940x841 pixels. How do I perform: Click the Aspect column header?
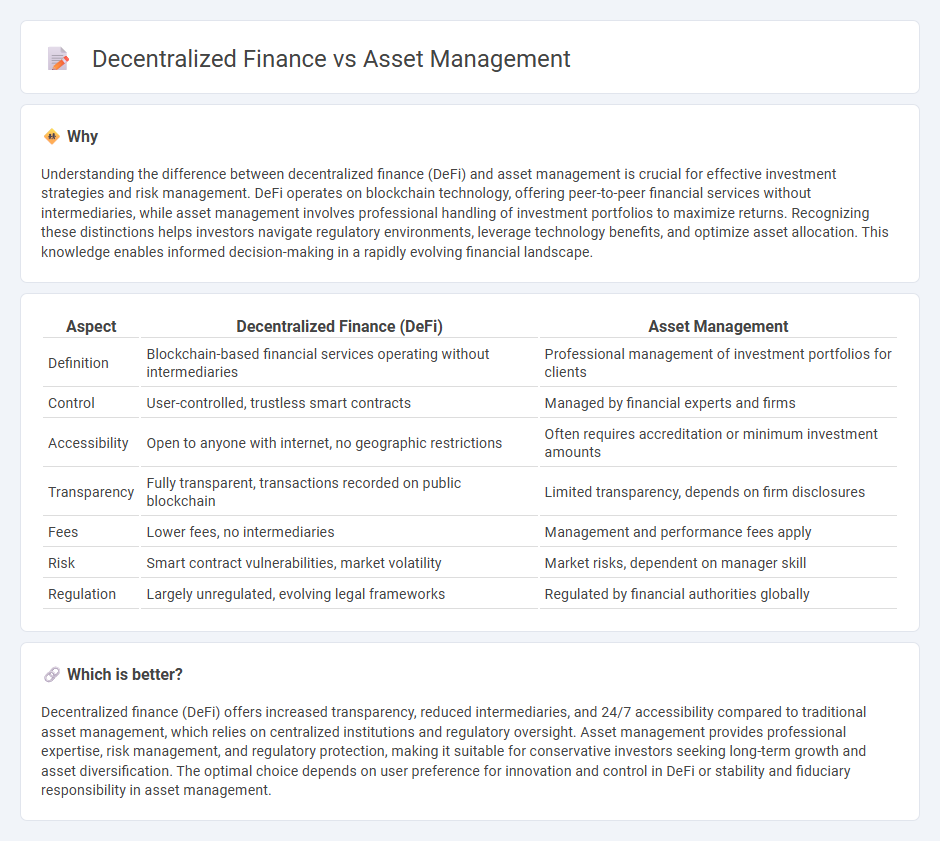[x=91, y=327]
